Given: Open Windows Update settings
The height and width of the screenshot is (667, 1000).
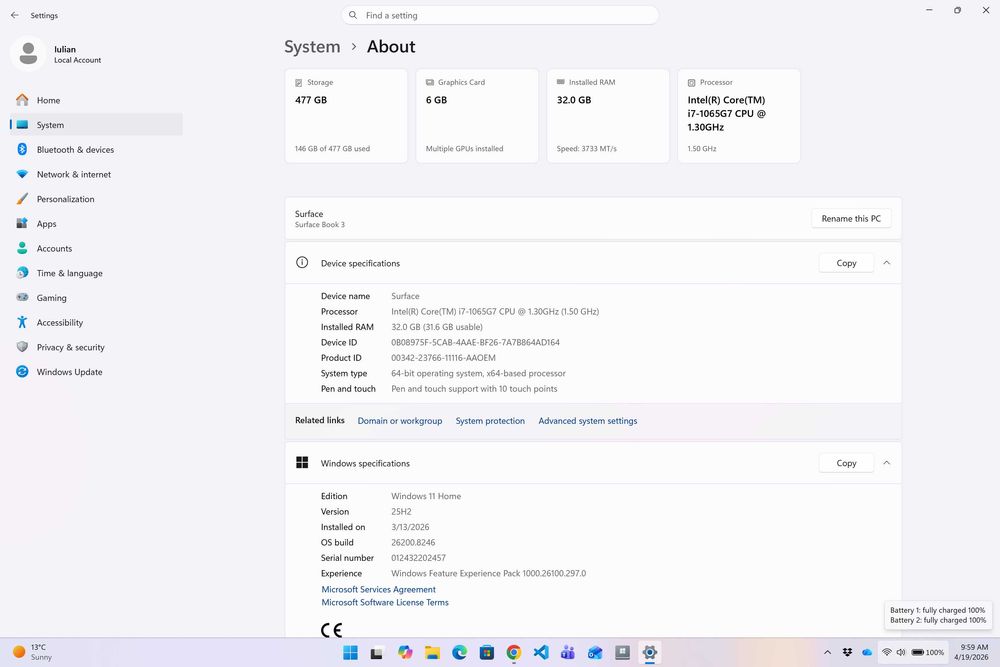Looking at the screenshot, I should coord(96,372).
